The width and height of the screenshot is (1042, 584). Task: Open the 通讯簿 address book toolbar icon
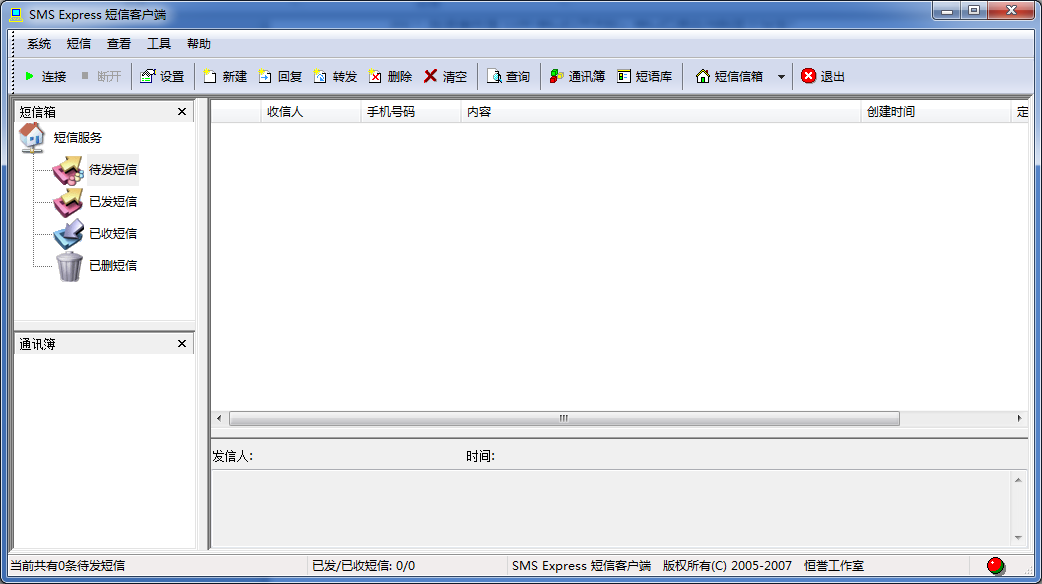(x=556, y=76)
